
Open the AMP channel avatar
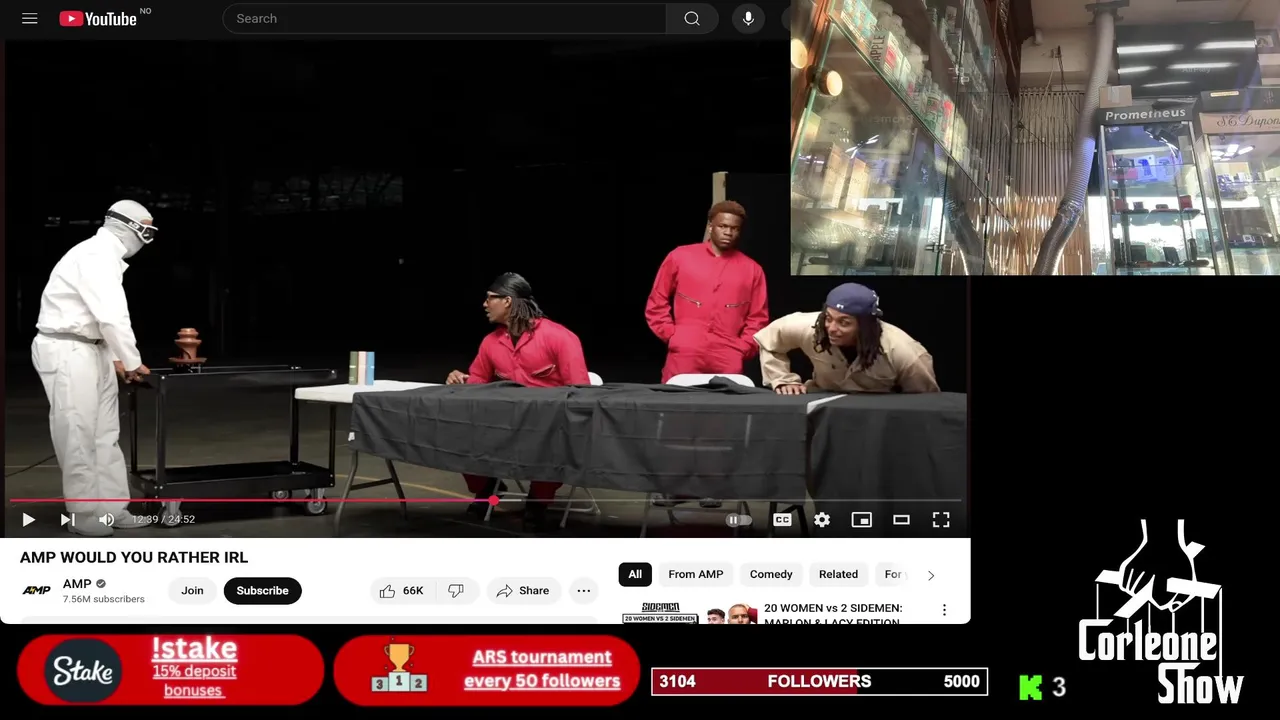(37, 591)
